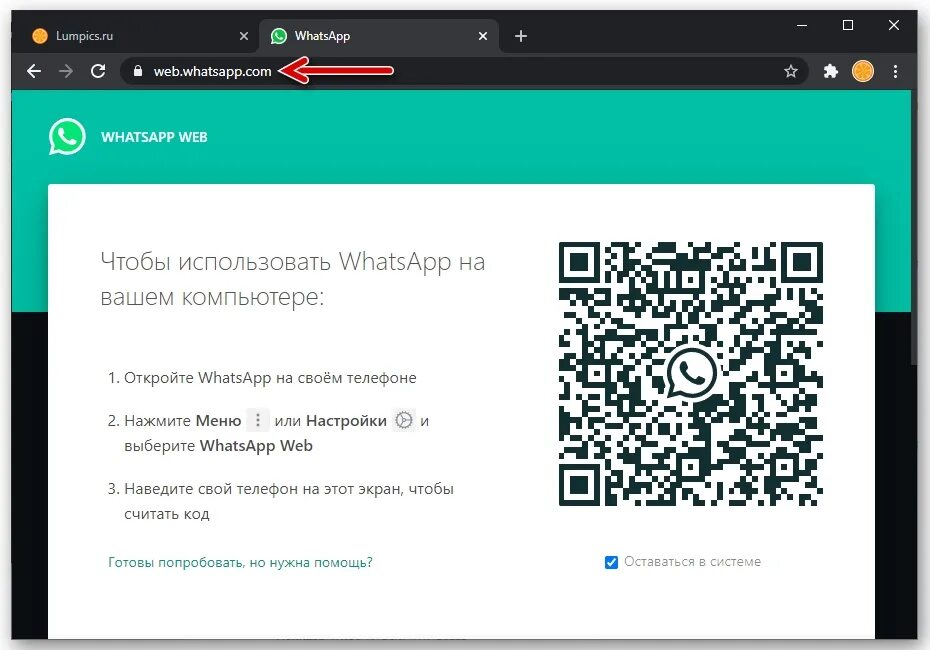
Task: Open the extensions puzzle icon
Action: pos(831,71)
